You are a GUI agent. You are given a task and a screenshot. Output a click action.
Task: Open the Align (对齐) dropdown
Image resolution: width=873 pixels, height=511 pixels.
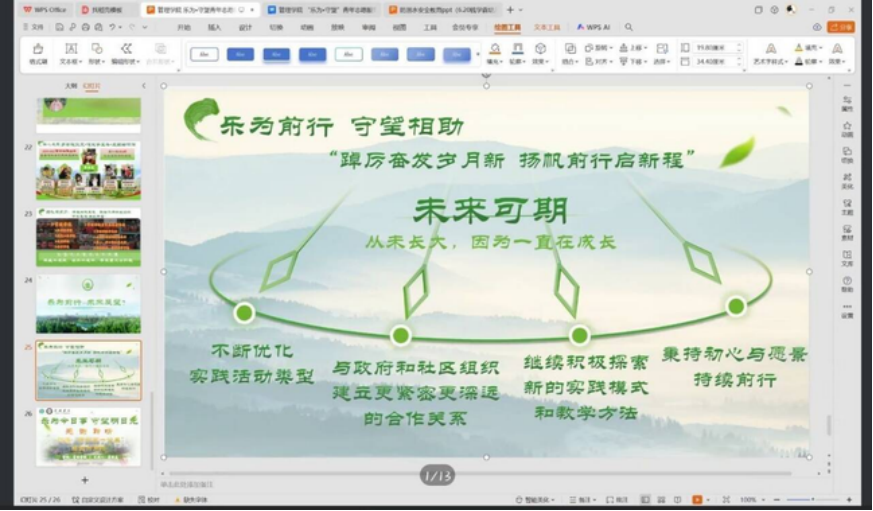point(599,61)
